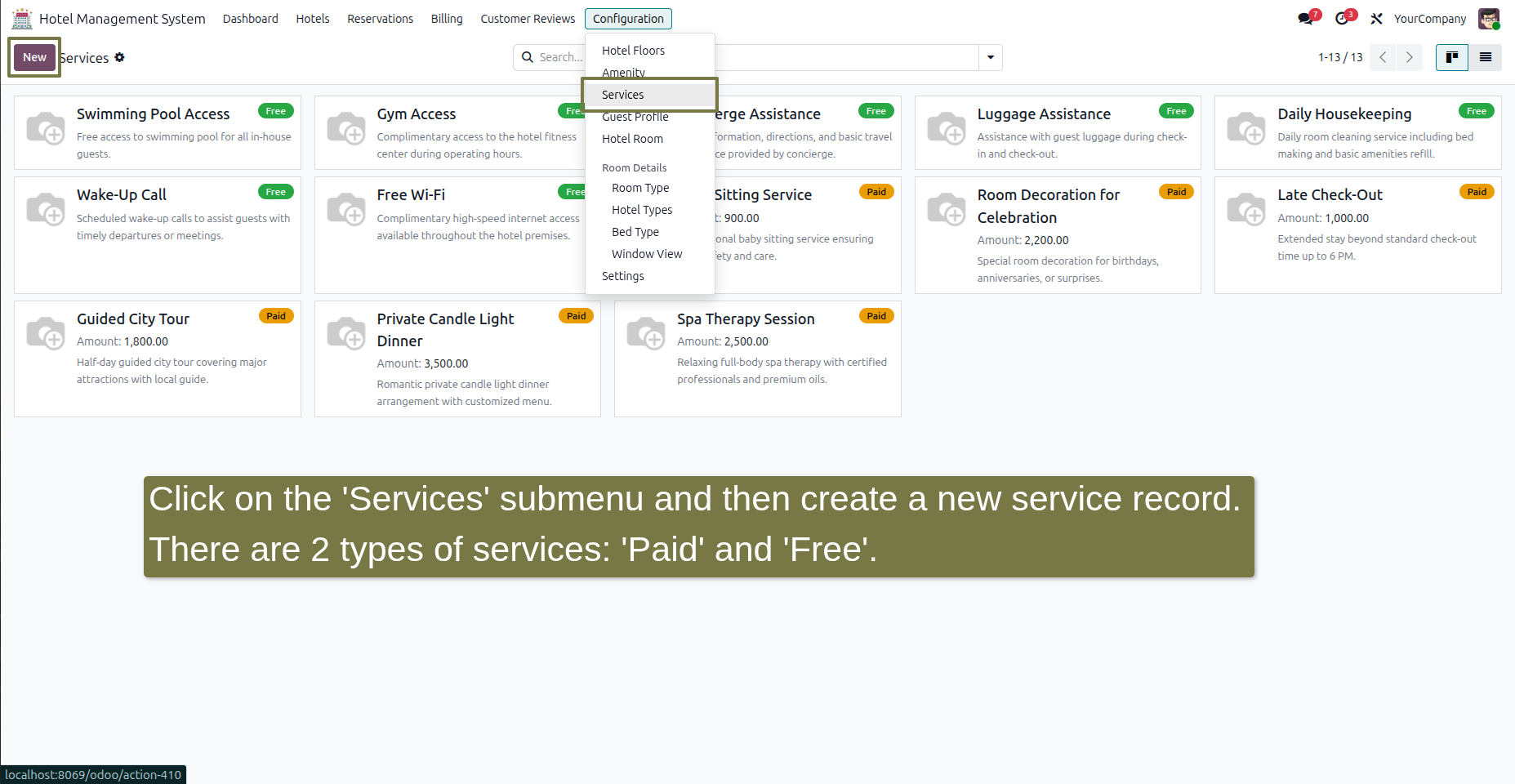Open Private Candle Light Dinner card
The width and height of the screenshot is (1515, 784).
[457, 359]
